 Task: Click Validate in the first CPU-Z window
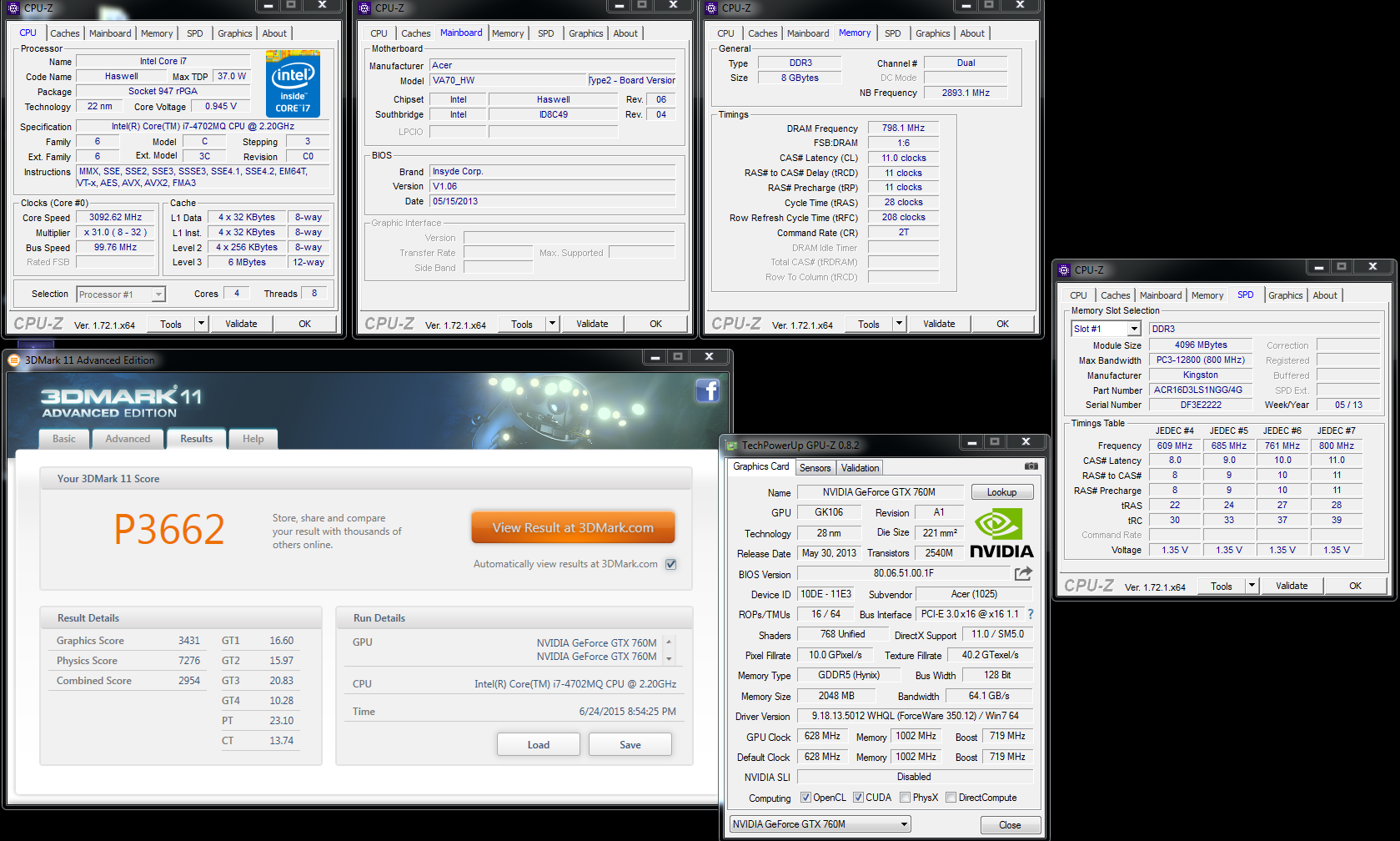tap(241, 324)
